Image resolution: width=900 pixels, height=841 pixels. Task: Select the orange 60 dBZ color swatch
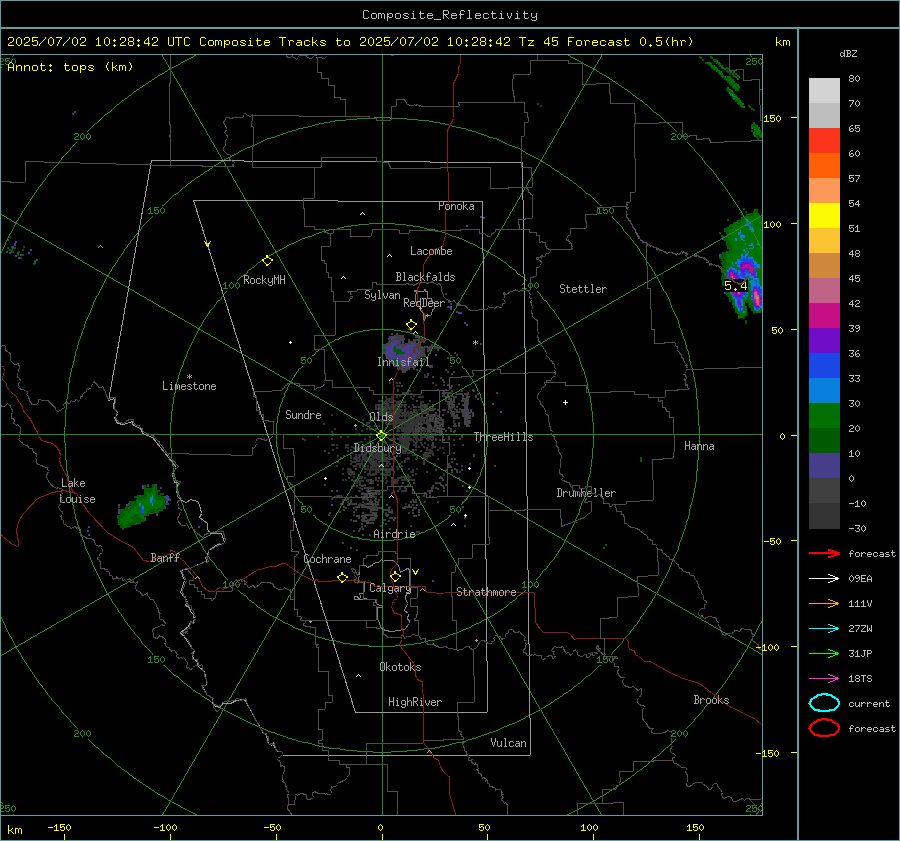point(824,165)
